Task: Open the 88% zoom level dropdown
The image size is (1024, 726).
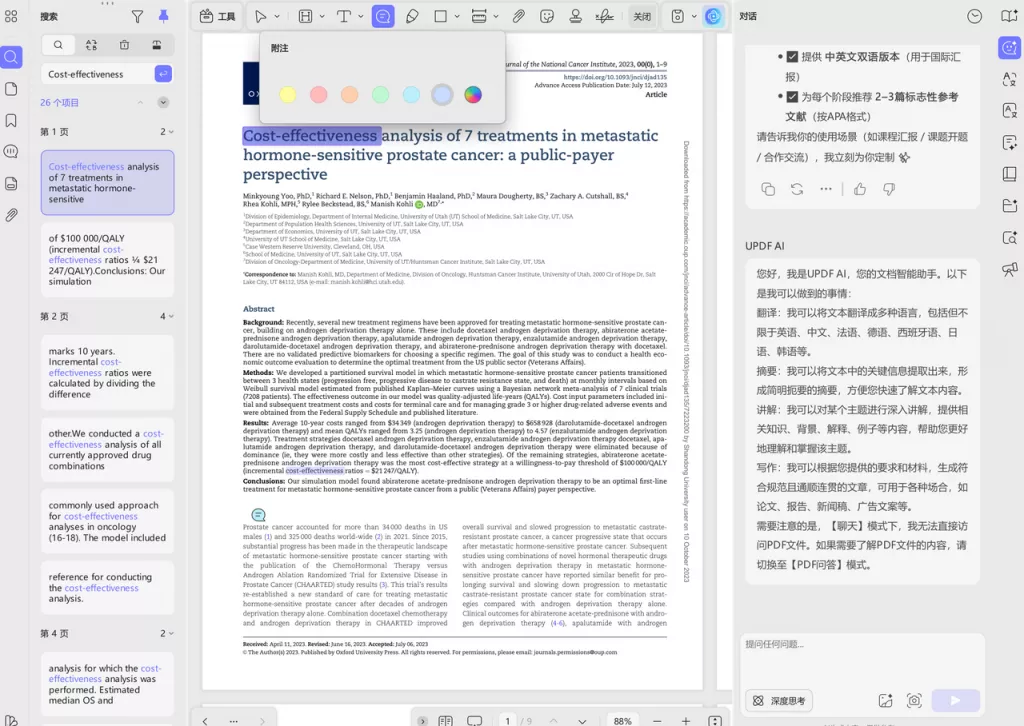Action: click(x=622, y=719)
